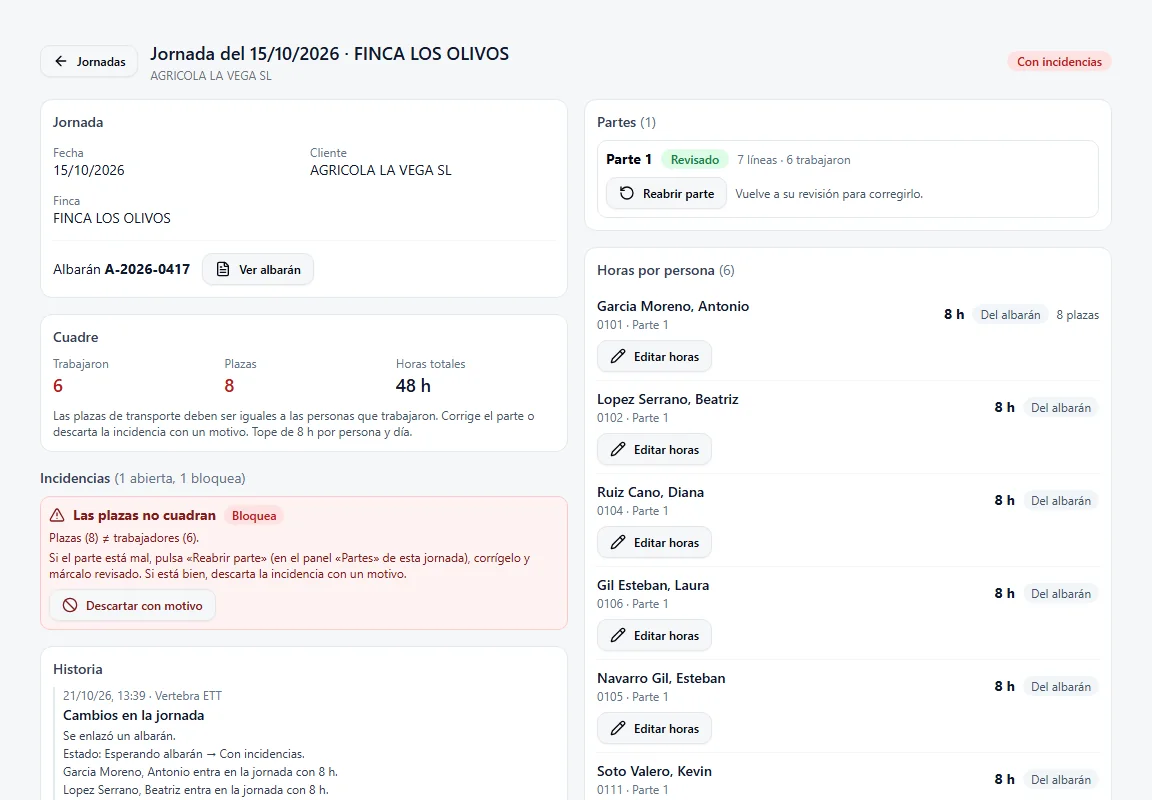Click Del albarán tag for Gil Esteban, Laura
The width and height of the screenshot is (1152, 800).
click(x=1060, y=594)
